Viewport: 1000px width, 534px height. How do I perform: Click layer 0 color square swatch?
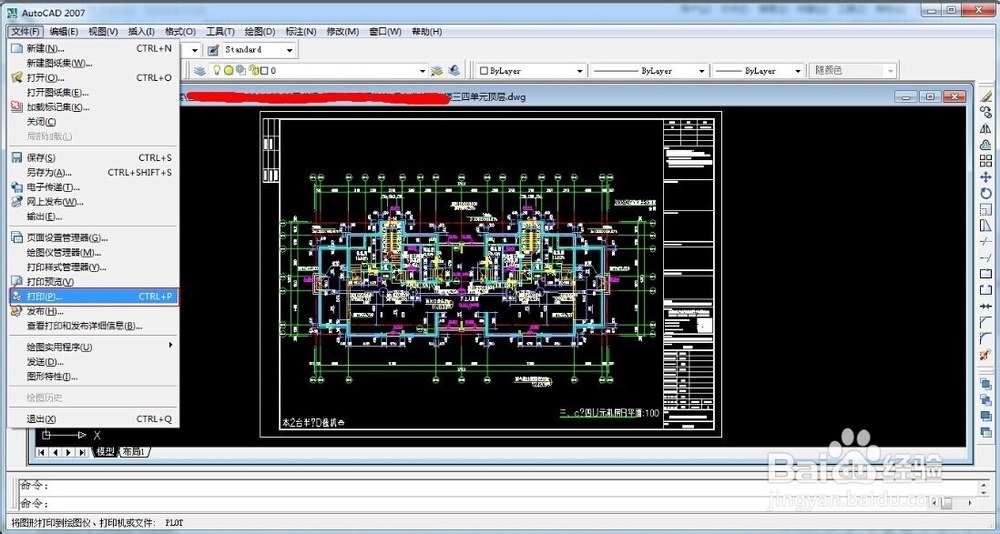click(264, 71)
